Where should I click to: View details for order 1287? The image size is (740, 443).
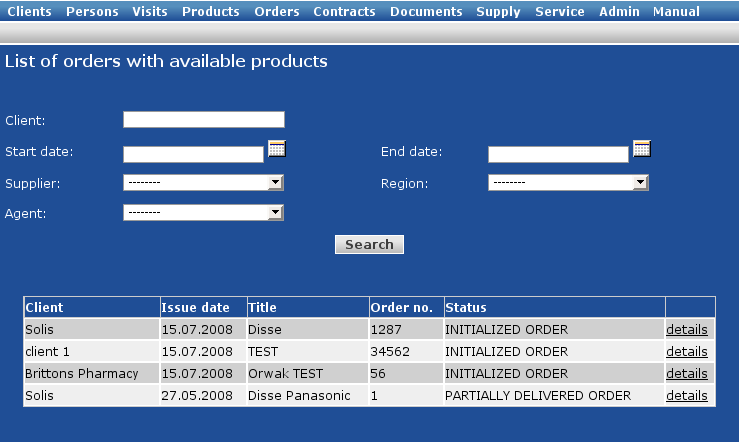[687, 329]
